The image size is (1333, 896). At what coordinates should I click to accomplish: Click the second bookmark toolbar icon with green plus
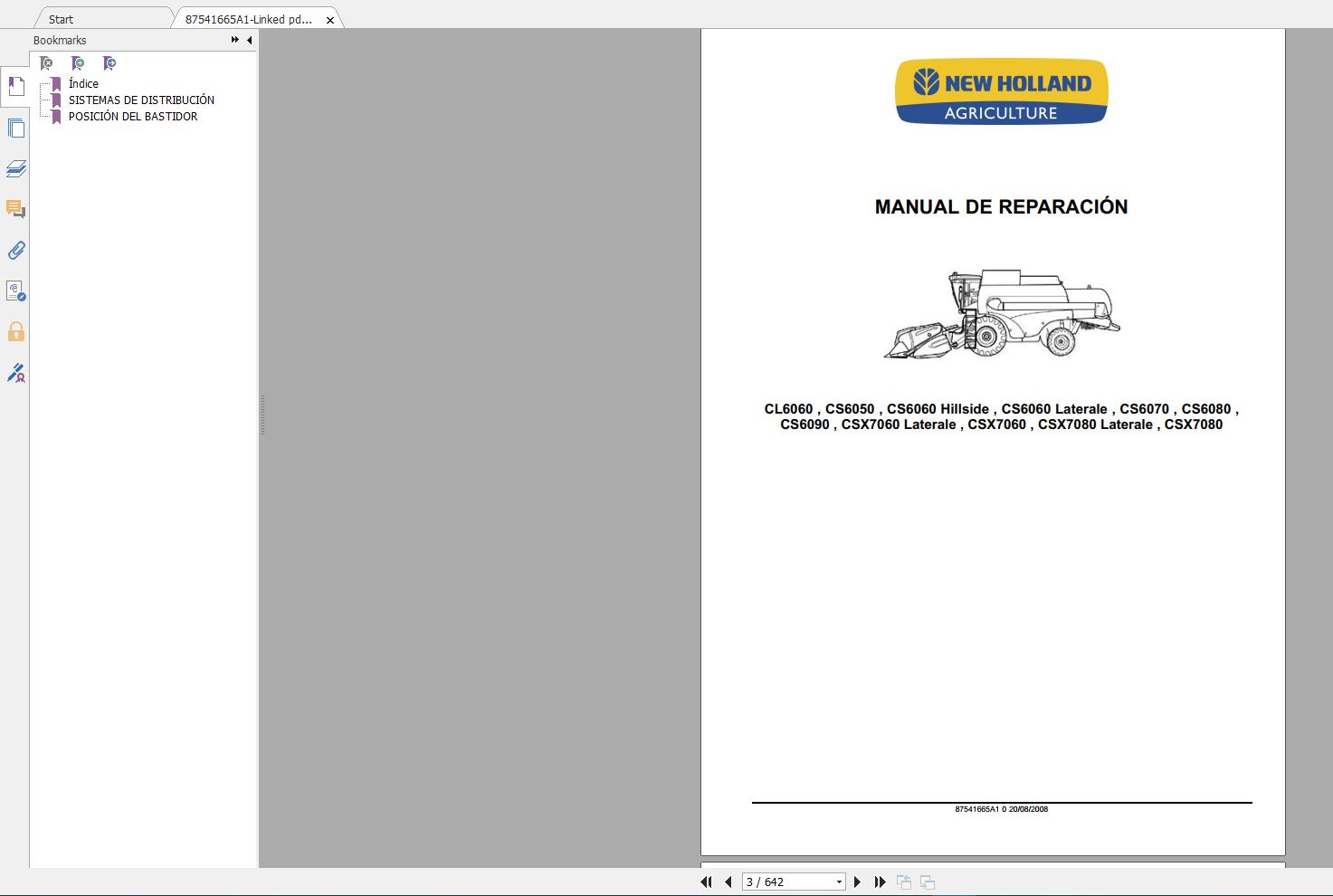(78, 63)
